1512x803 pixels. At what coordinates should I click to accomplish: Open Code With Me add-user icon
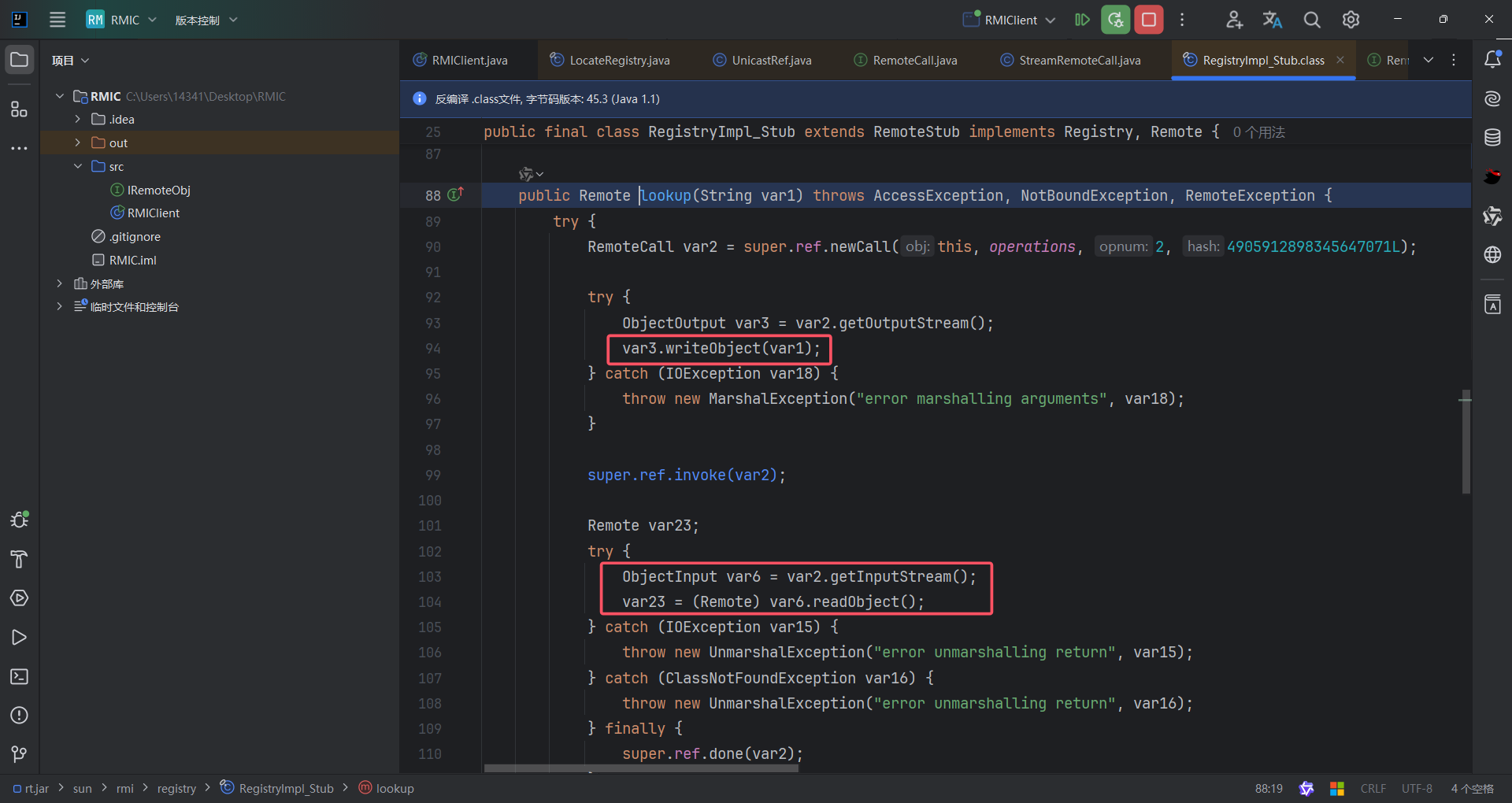coord(1234,20)
